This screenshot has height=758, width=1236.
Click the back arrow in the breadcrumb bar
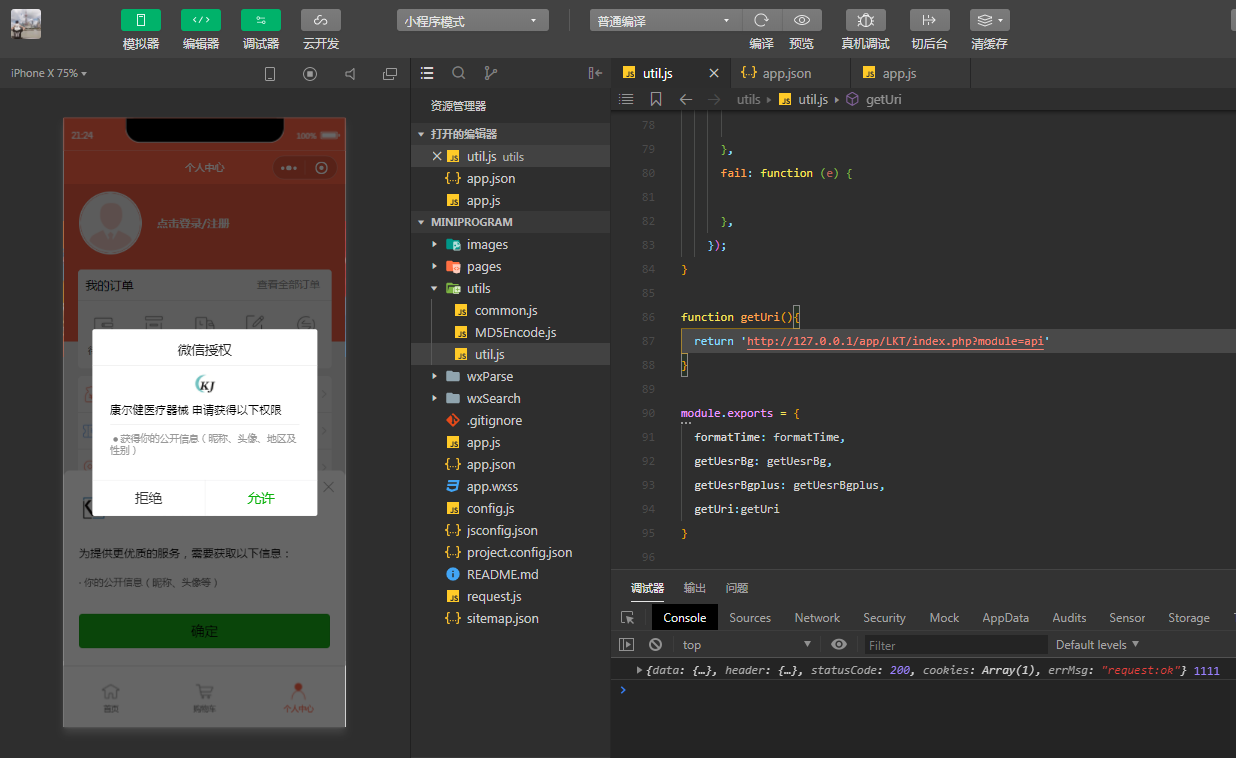(685, 99)
